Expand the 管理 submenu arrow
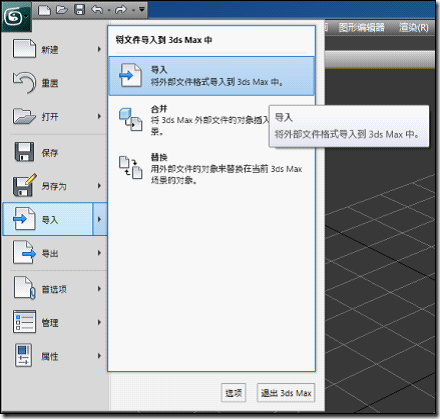Viewport: 440px width, 419px height. (x=99, y=322)
